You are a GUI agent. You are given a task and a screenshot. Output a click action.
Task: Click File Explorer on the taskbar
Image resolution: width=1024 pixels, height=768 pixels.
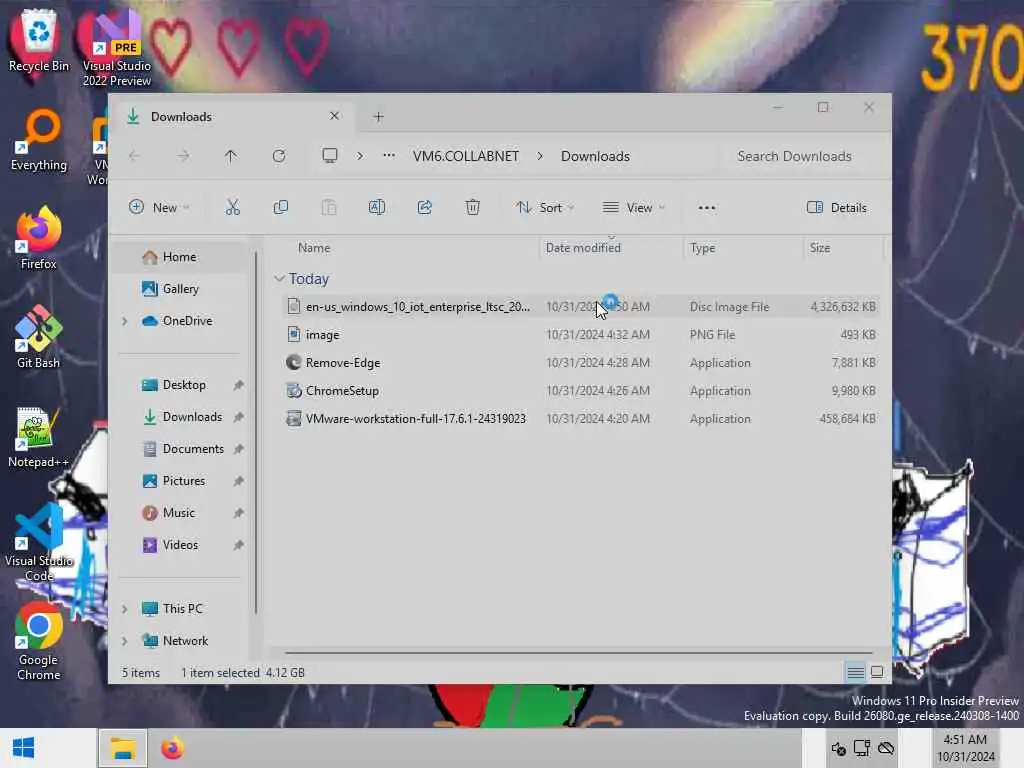coord(123,748)
